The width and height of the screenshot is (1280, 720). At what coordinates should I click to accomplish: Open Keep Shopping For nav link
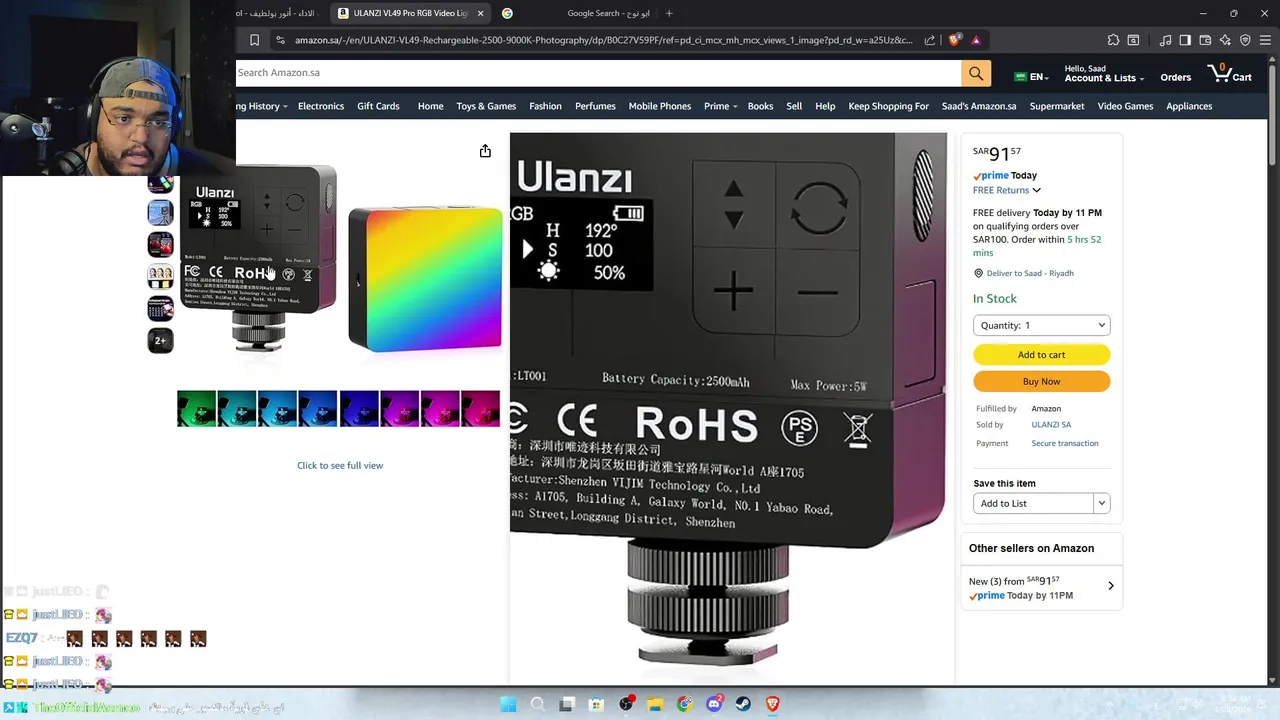(x=888, y=106)
